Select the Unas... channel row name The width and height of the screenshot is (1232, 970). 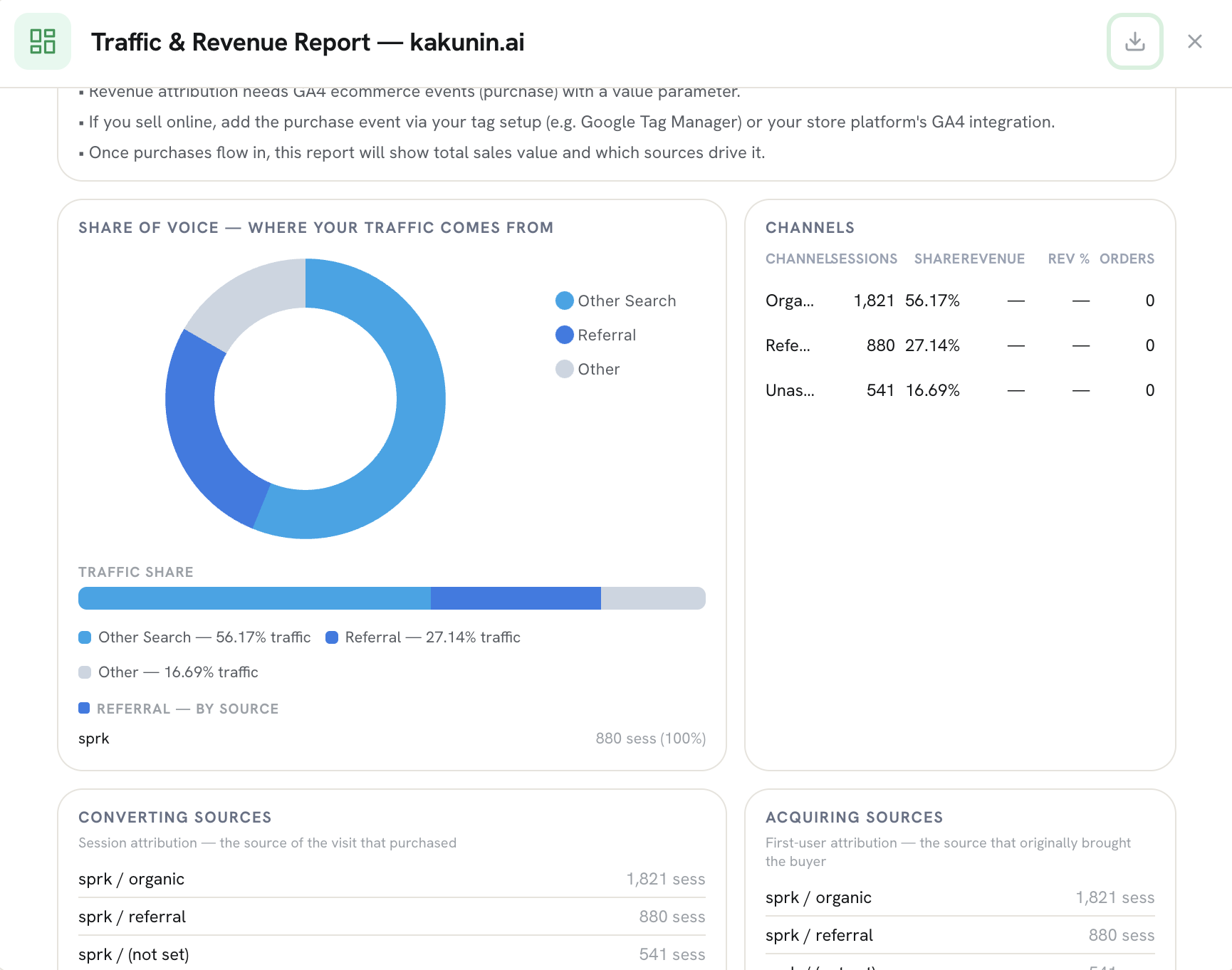tap(790, 390)
